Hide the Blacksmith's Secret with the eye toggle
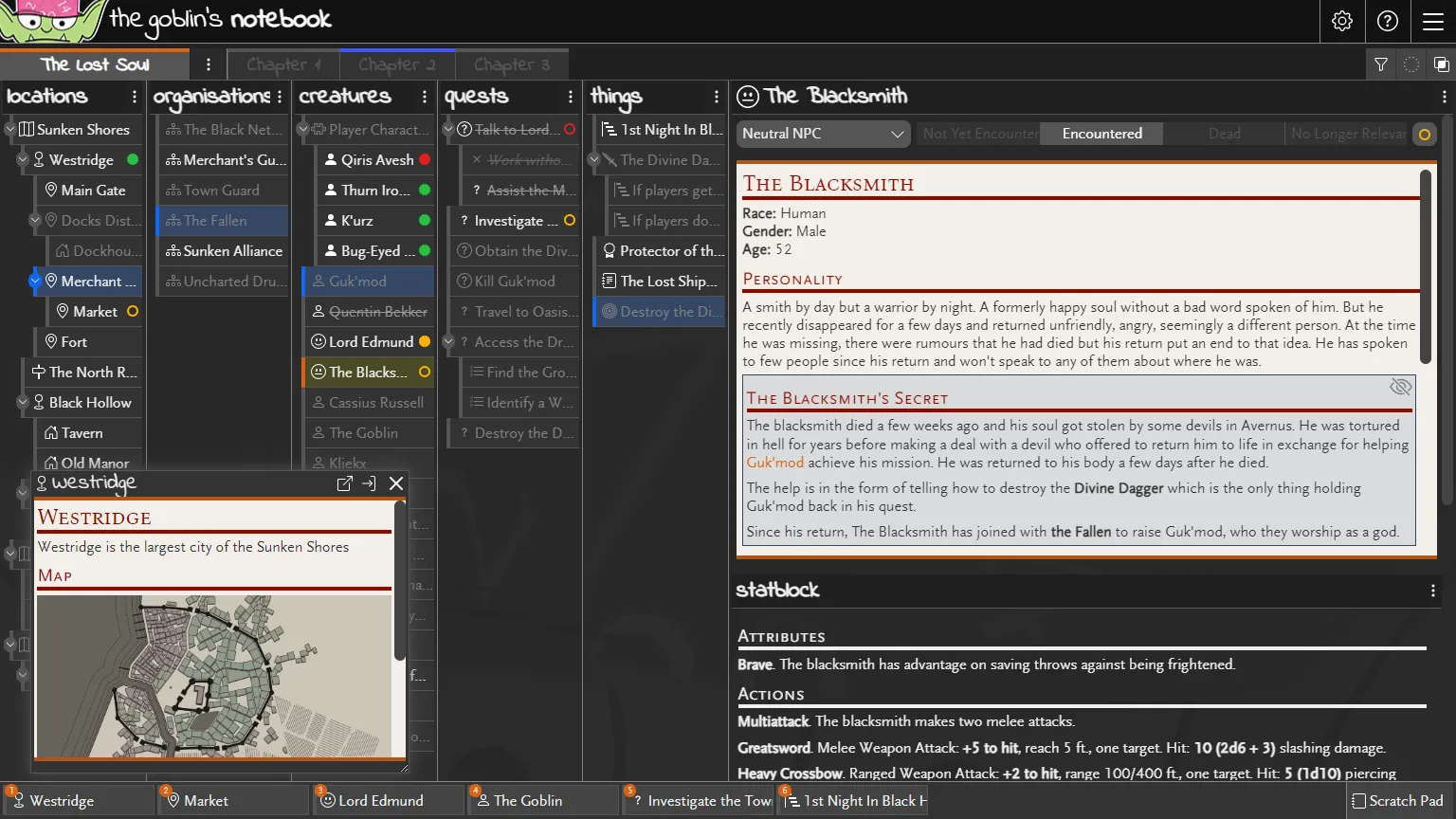This screenshot has height=819, width=1456. [1400, 387]
